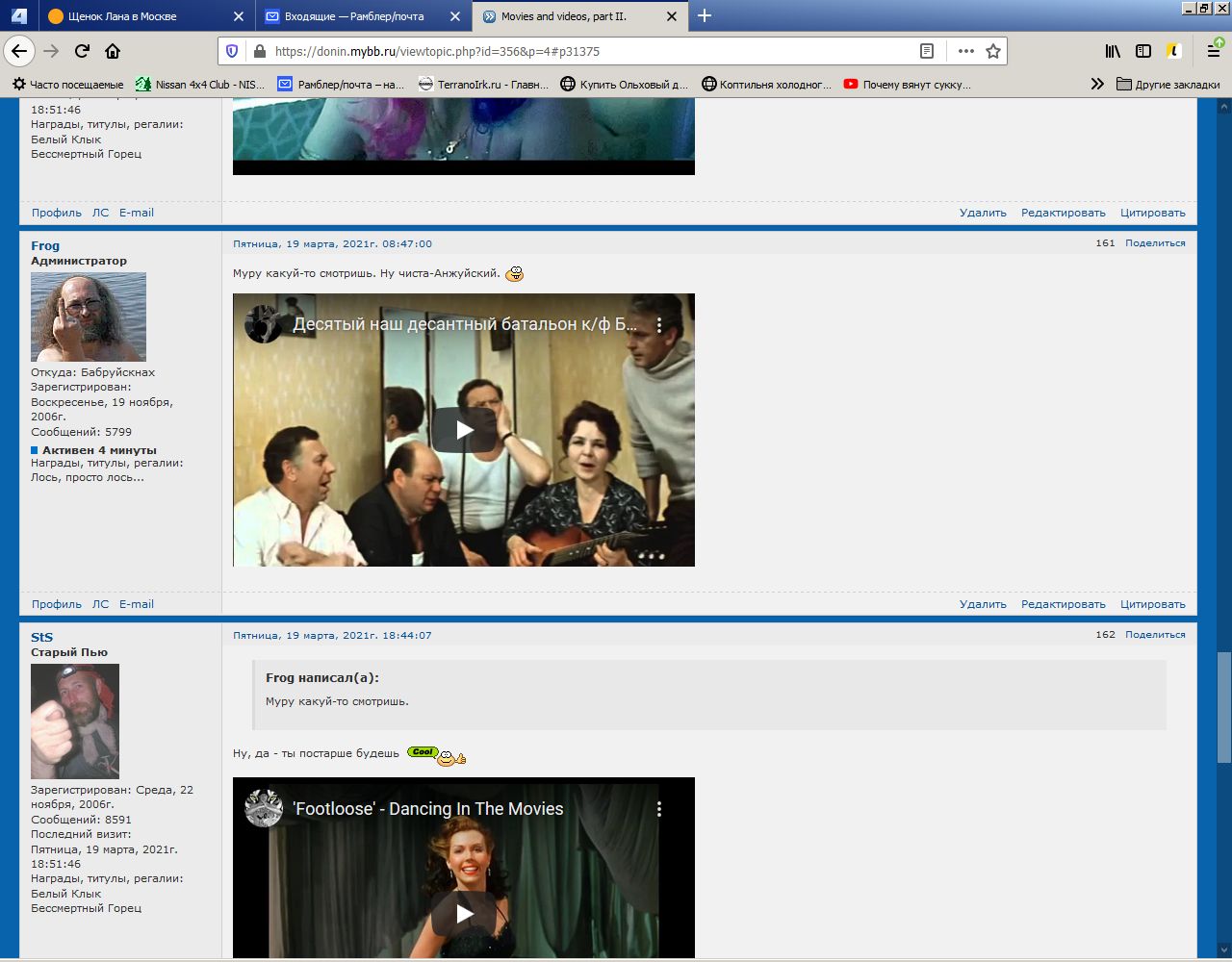Image resolution: width=1232 pixels, height=962 pixels.
Task: Open the tracking protection shield icon
Action: pyautogui.click(x=232, y=51)
